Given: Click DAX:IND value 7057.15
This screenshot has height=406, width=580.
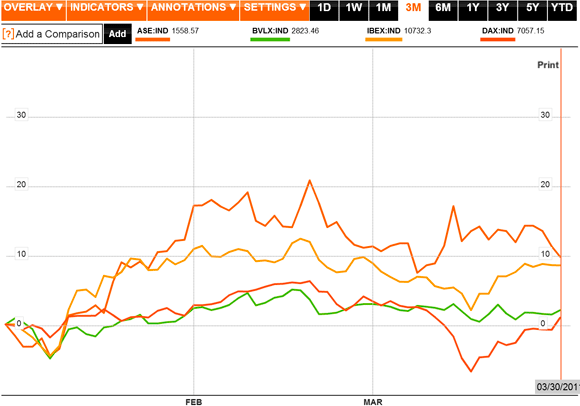Looking at the screenshot, I should [530, 31].
